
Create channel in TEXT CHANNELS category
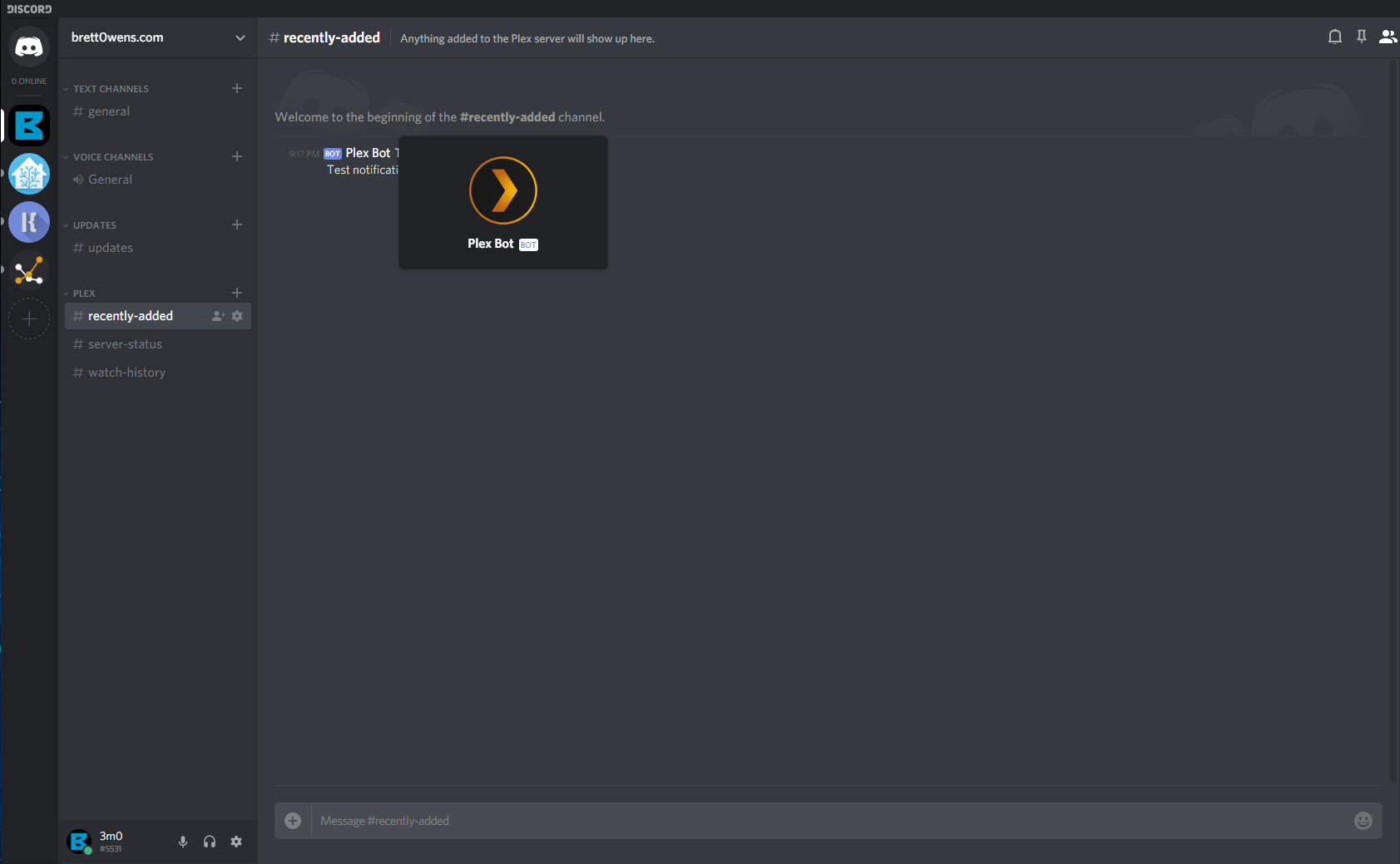pos(237,88)
